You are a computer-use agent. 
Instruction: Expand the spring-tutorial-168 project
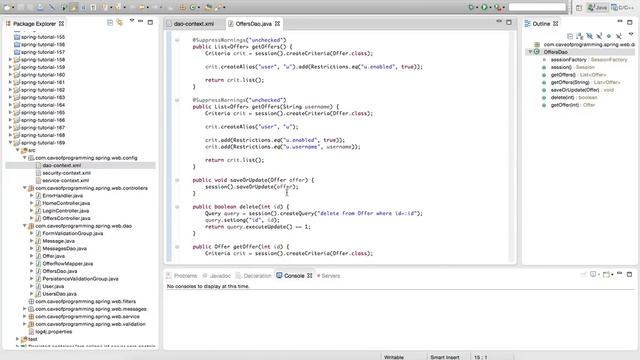tap(11, 135)
